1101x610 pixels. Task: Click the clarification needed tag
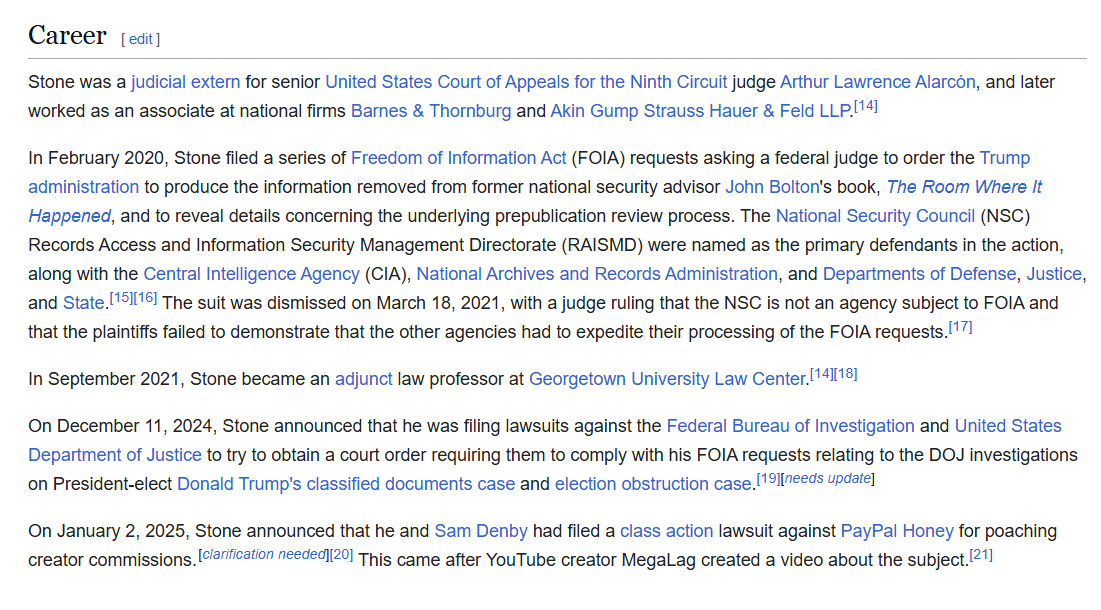point(264,555)
